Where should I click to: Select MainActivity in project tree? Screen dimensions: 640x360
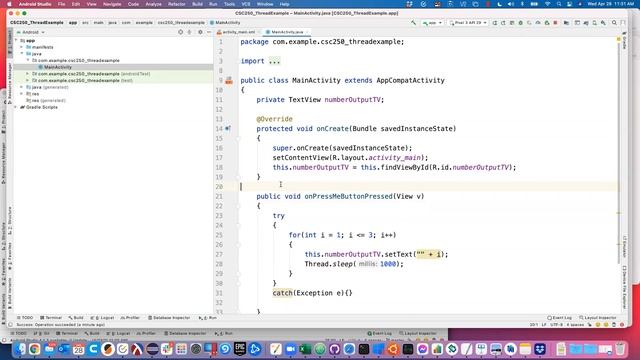(58, 67)
